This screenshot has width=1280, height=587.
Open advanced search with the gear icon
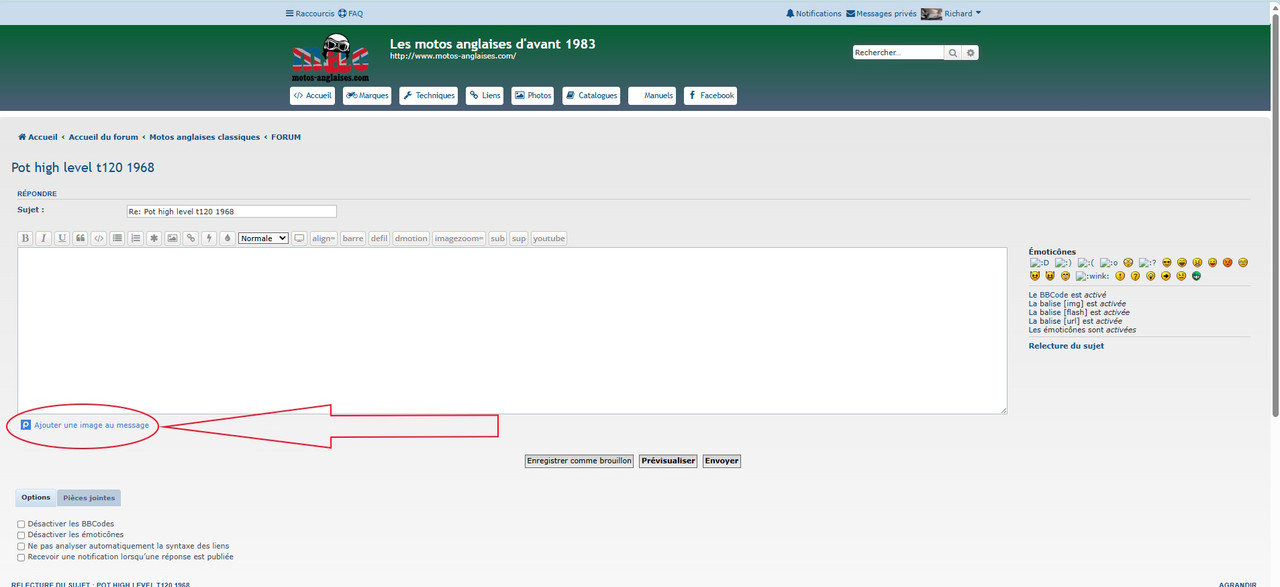tap(970, 53)
